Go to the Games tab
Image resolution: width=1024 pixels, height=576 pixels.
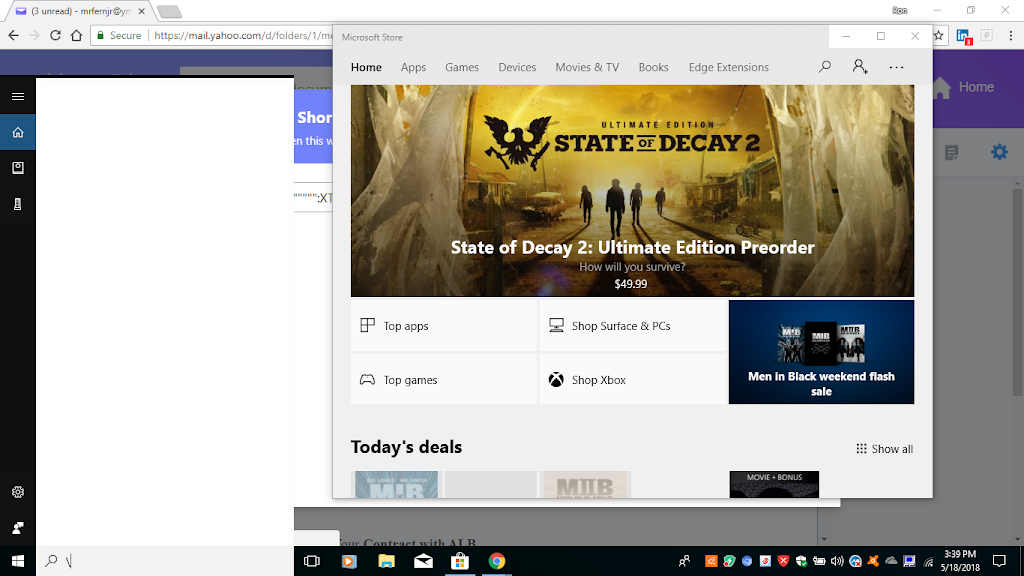[x=462, y=67]
